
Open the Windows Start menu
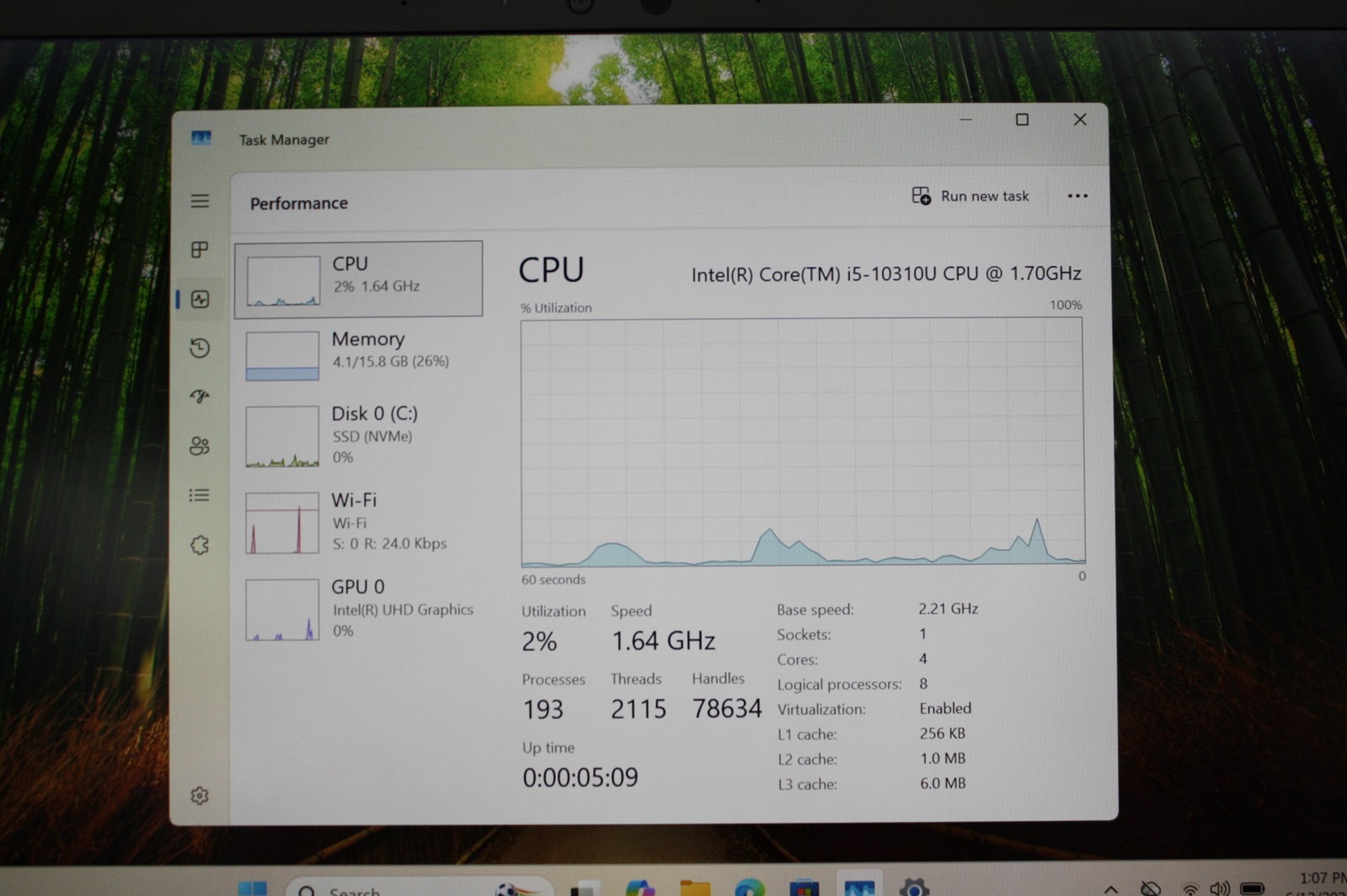point(252,888)
